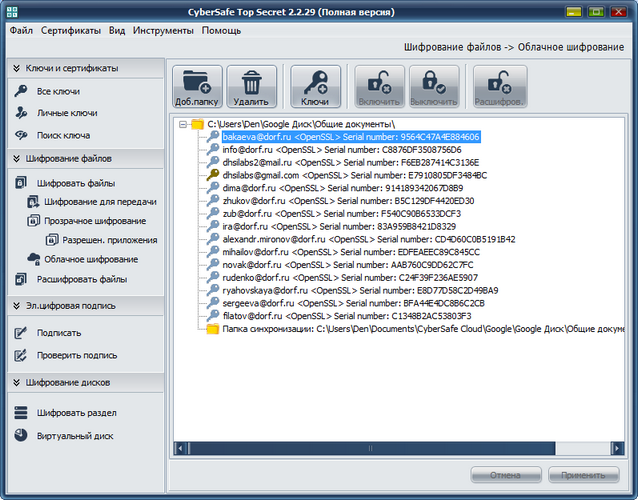The width and height of the screenshot is (638, 500).
Task: Select the alexandr.mironov@dorf.ru key row
Action: pos(369,239)
